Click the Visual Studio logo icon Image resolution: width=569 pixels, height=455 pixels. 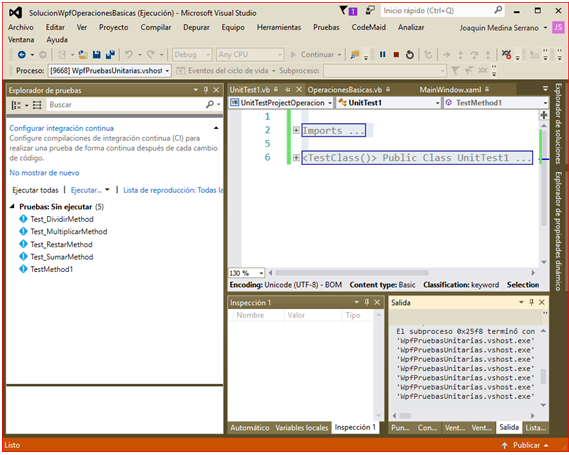coord(15,13)
